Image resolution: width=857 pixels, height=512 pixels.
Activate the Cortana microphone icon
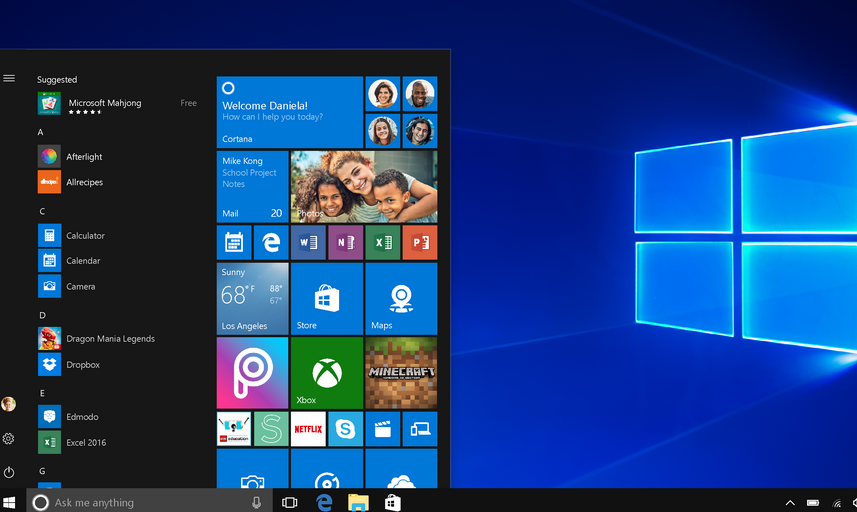click(x=256, y=502)
